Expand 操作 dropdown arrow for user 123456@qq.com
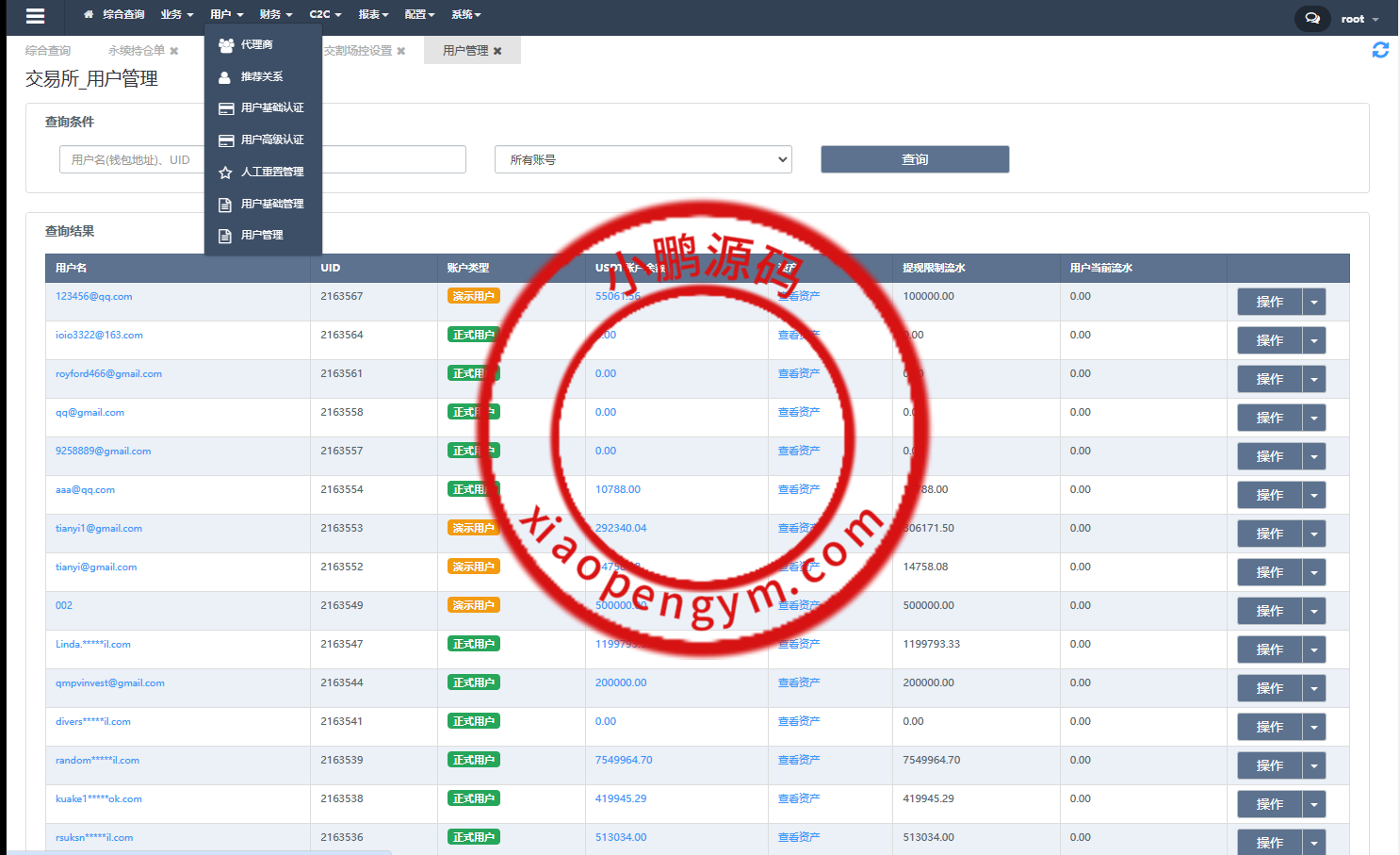 click(x=1314, y=302)
